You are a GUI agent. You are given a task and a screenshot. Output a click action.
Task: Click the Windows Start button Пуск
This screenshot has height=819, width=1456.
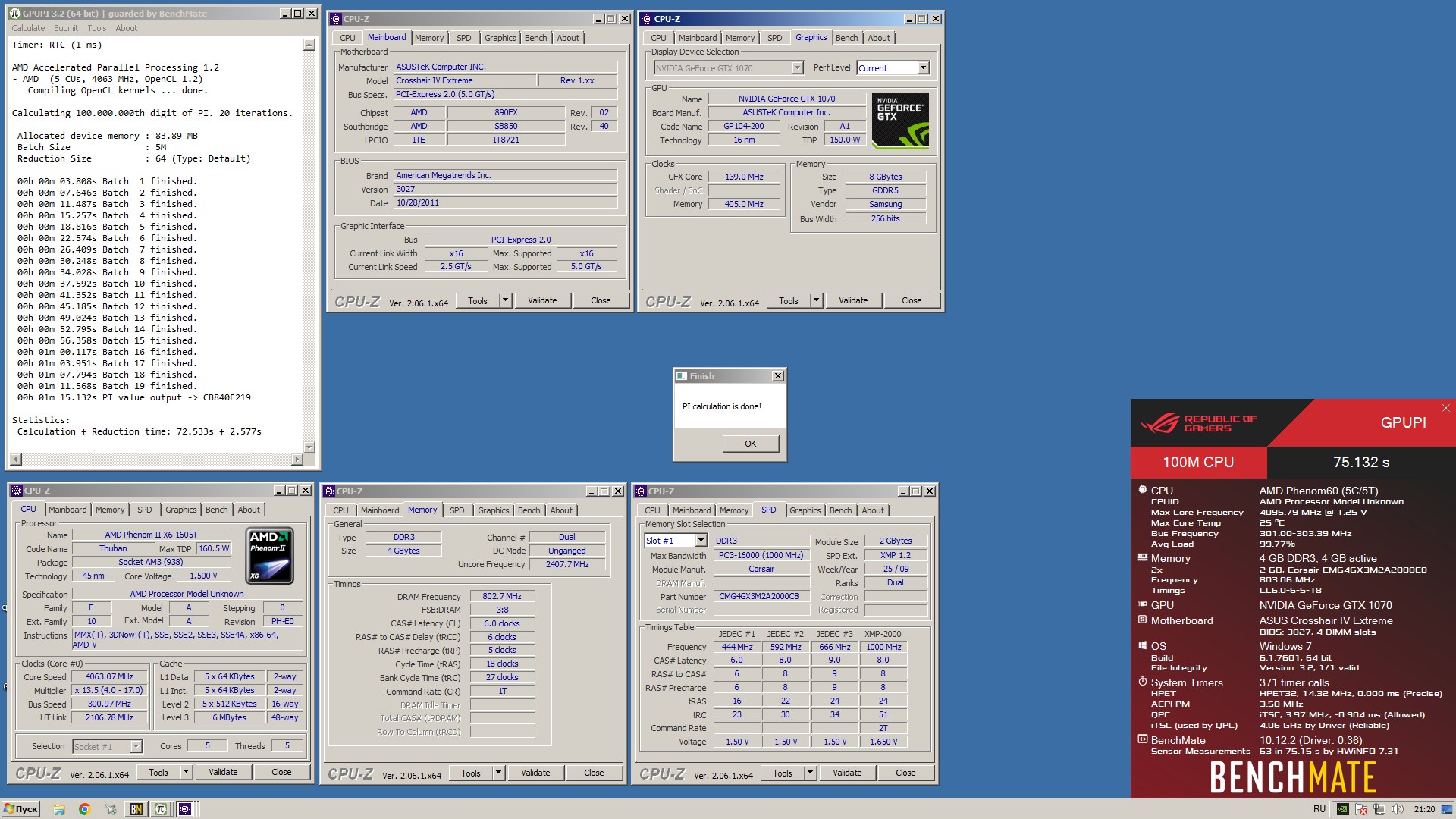(20, 809)
